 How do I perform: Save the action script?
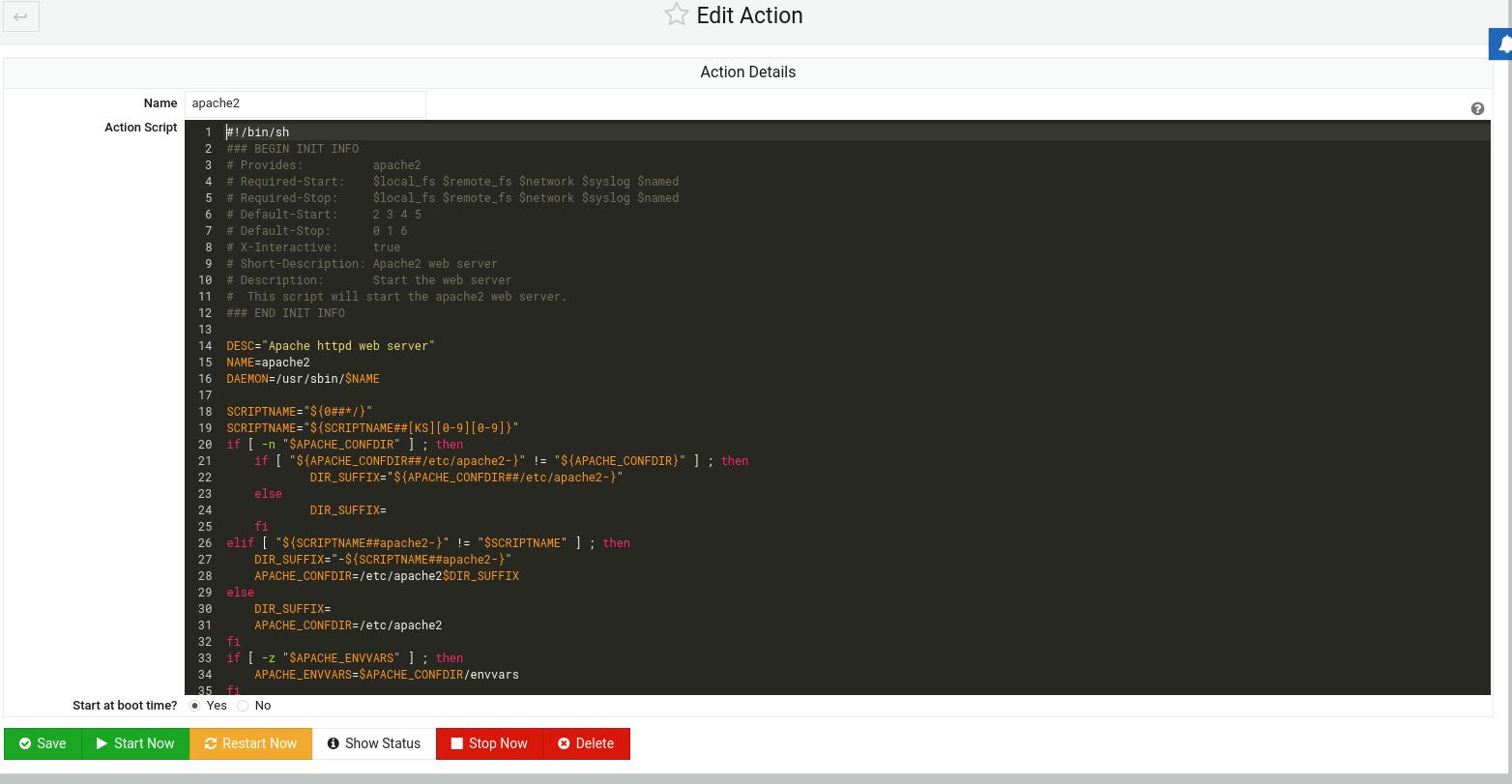[43, 743]
